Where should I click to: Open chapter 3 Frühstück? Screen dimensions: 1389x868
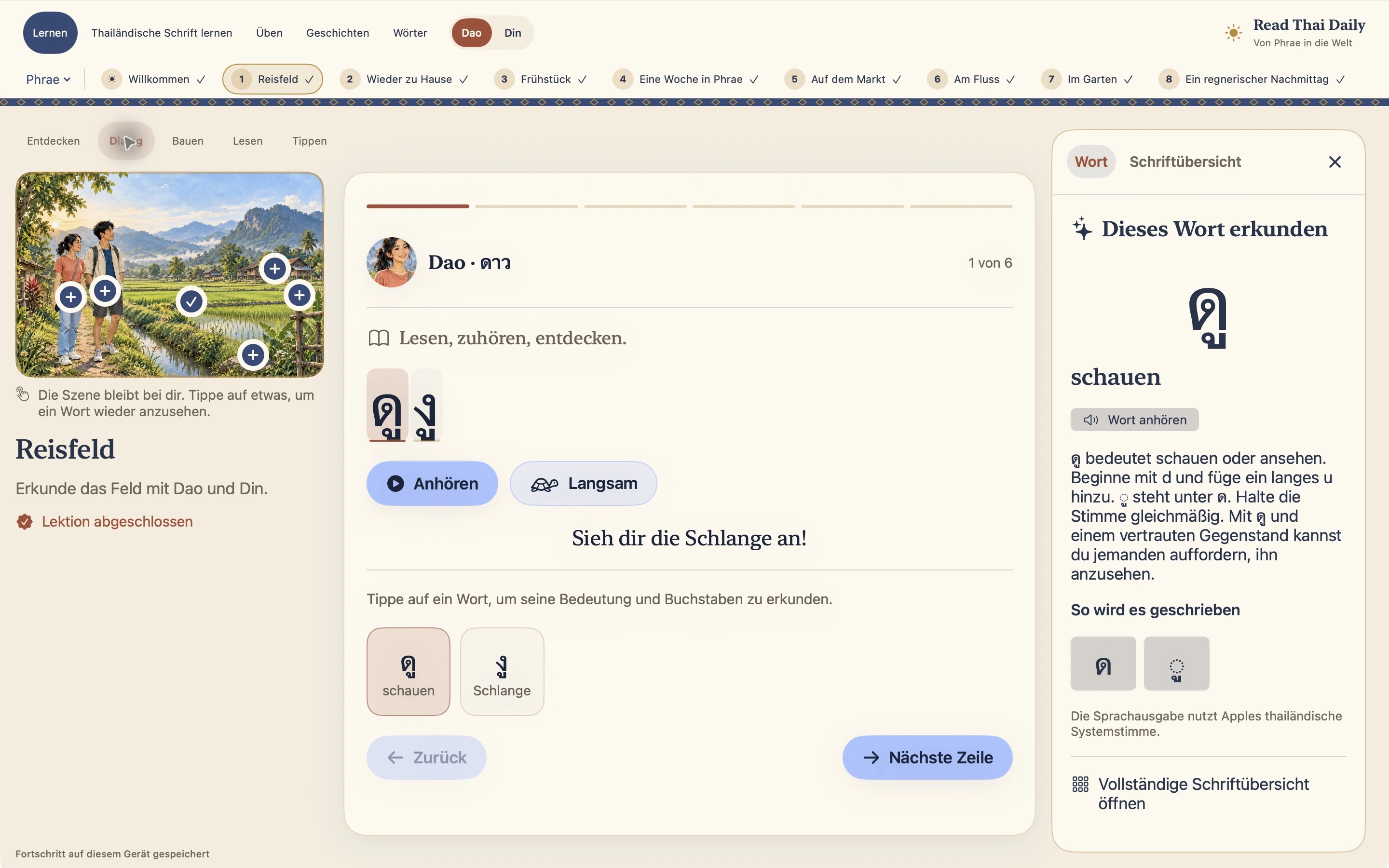coord(540,79)
